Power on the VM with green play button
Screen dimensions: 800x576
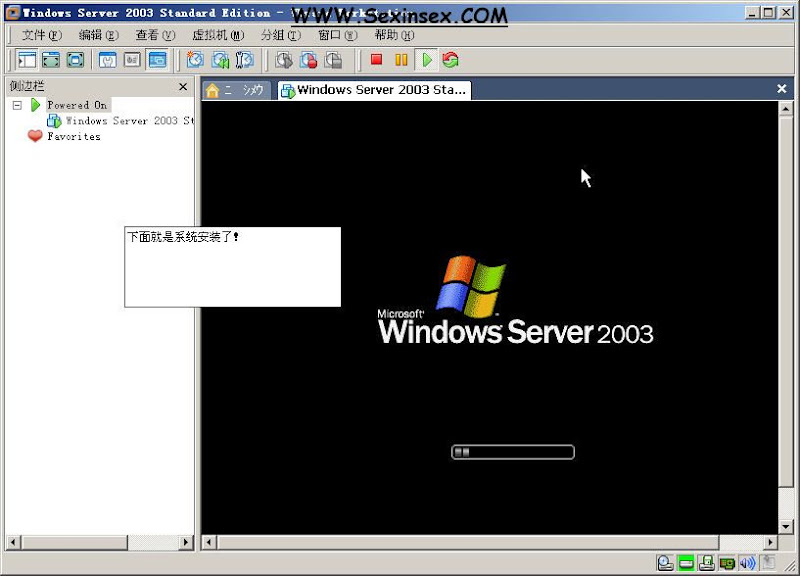coord(427,60)
